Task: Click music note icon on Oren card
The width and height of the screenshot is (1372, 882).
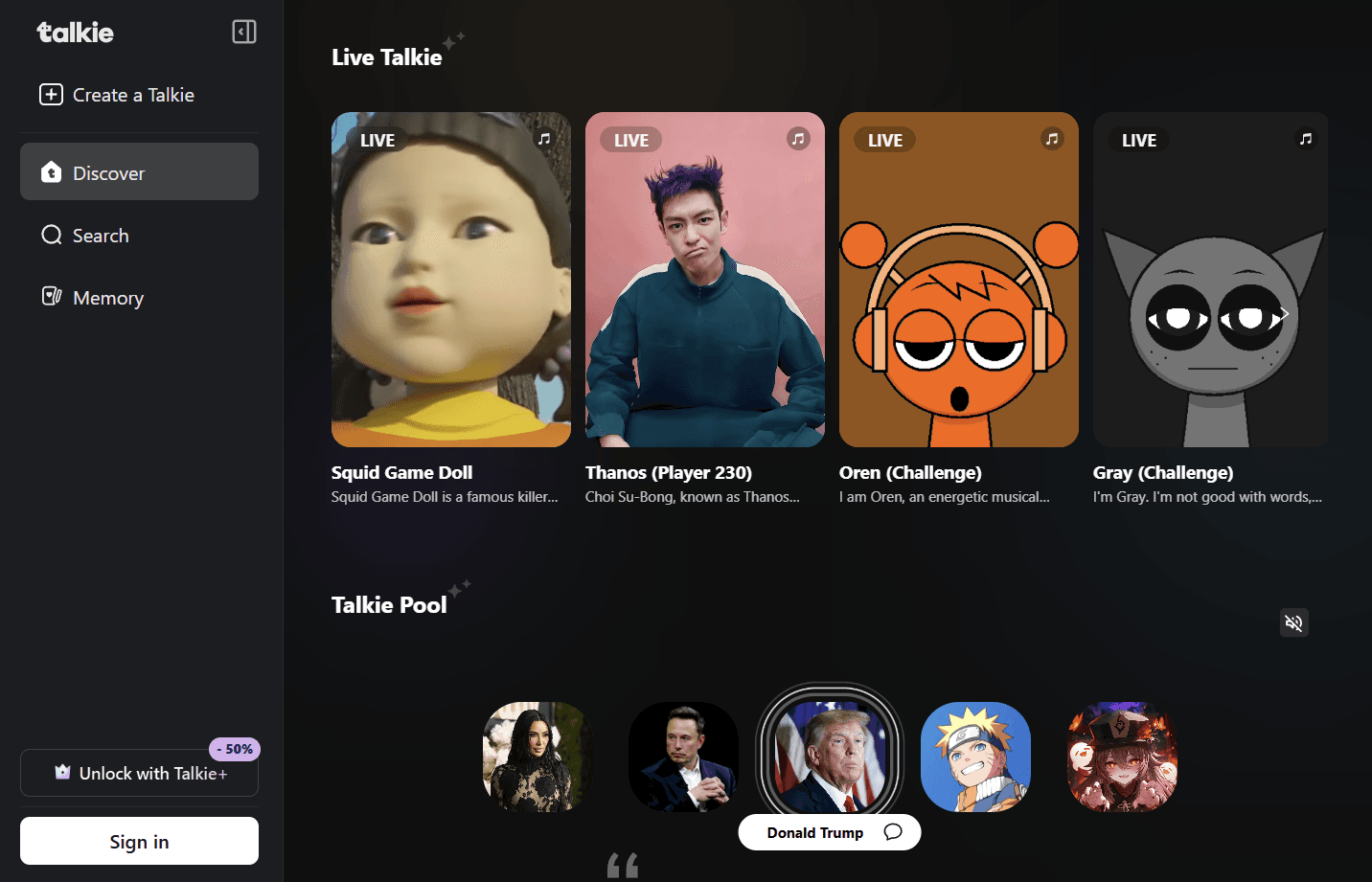Action: (1052, 139)
